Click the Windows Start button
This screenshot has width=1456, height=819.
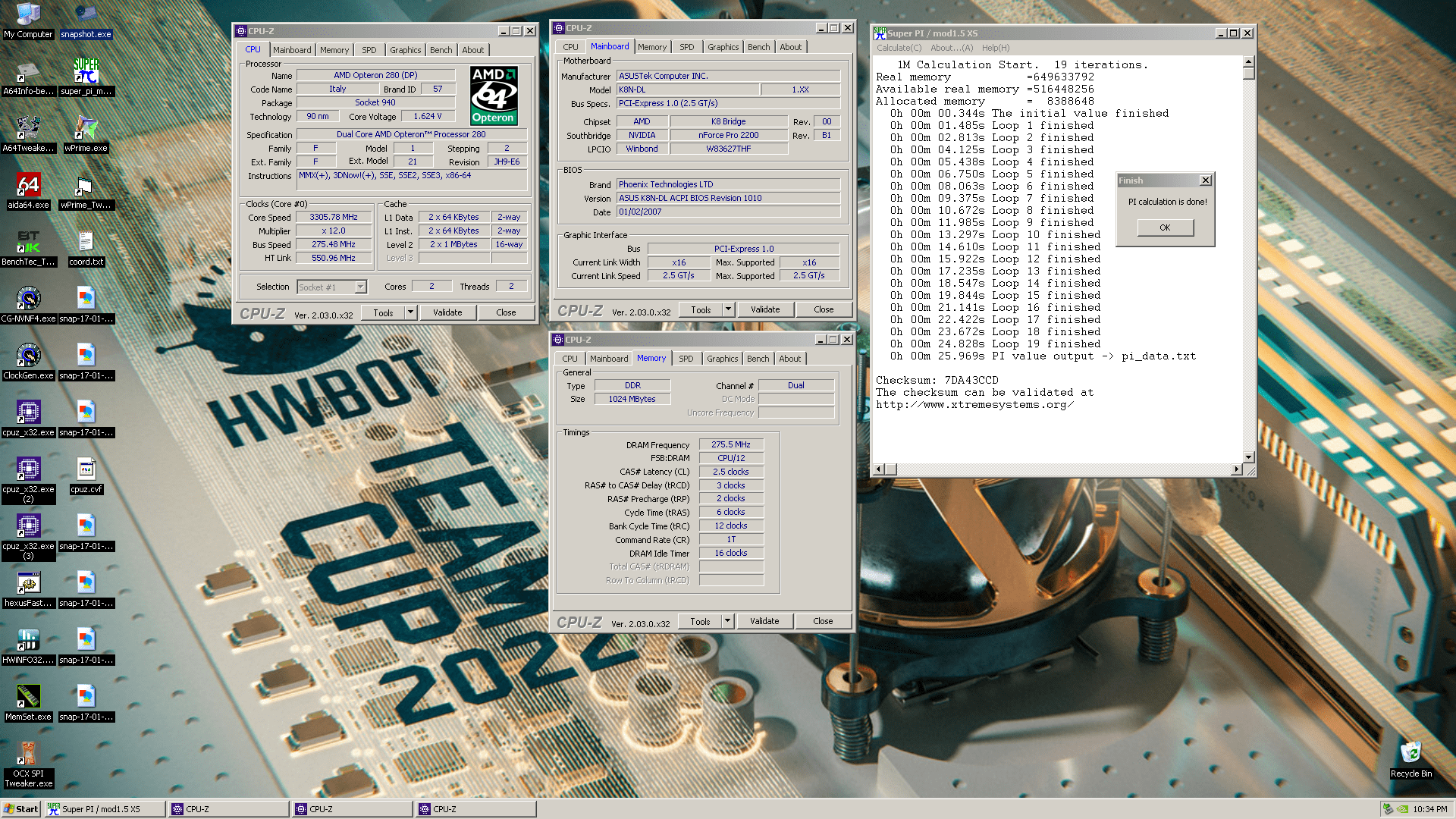(x=20, y=809)
